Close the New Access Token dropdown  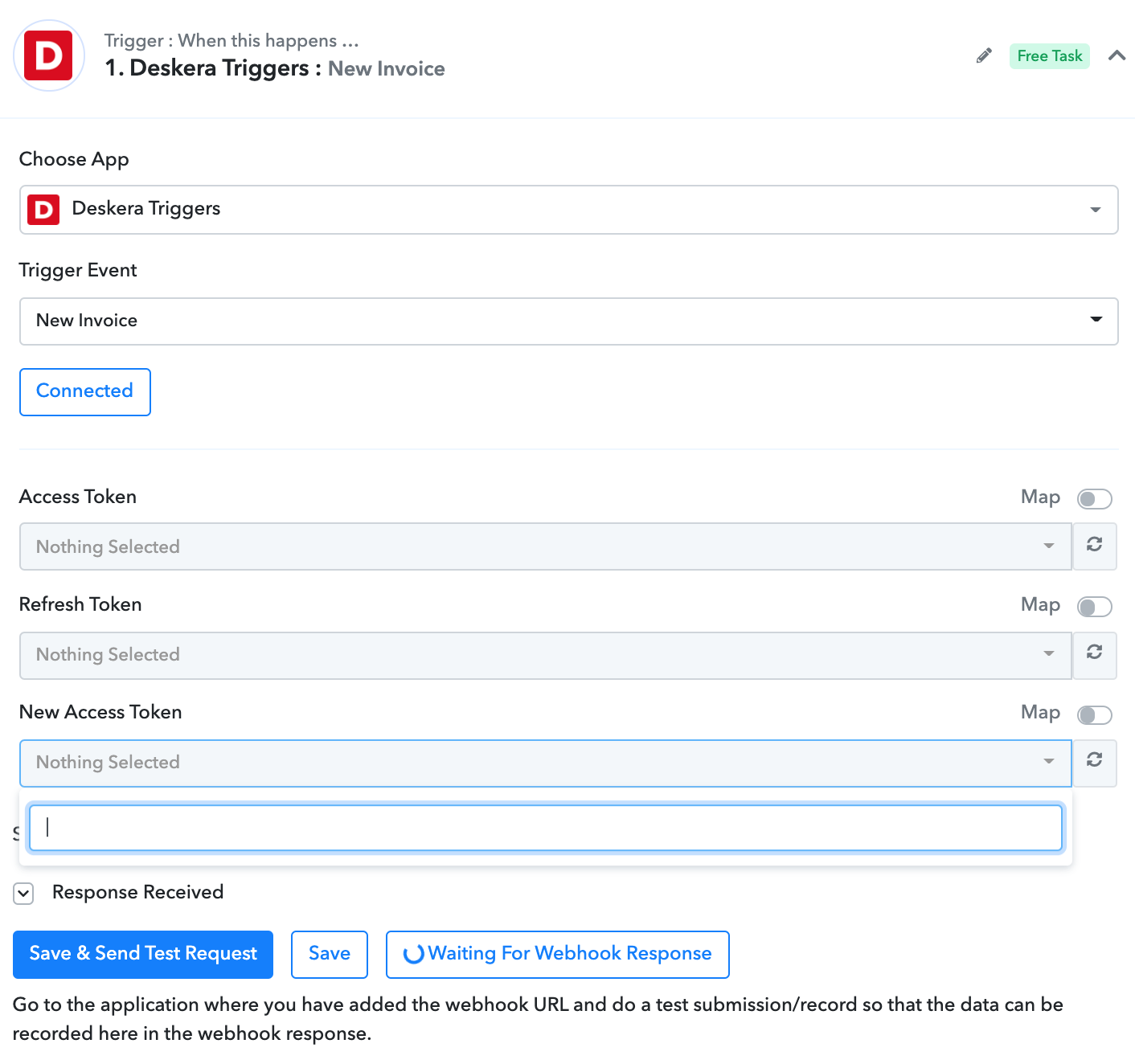pos(545,763)
